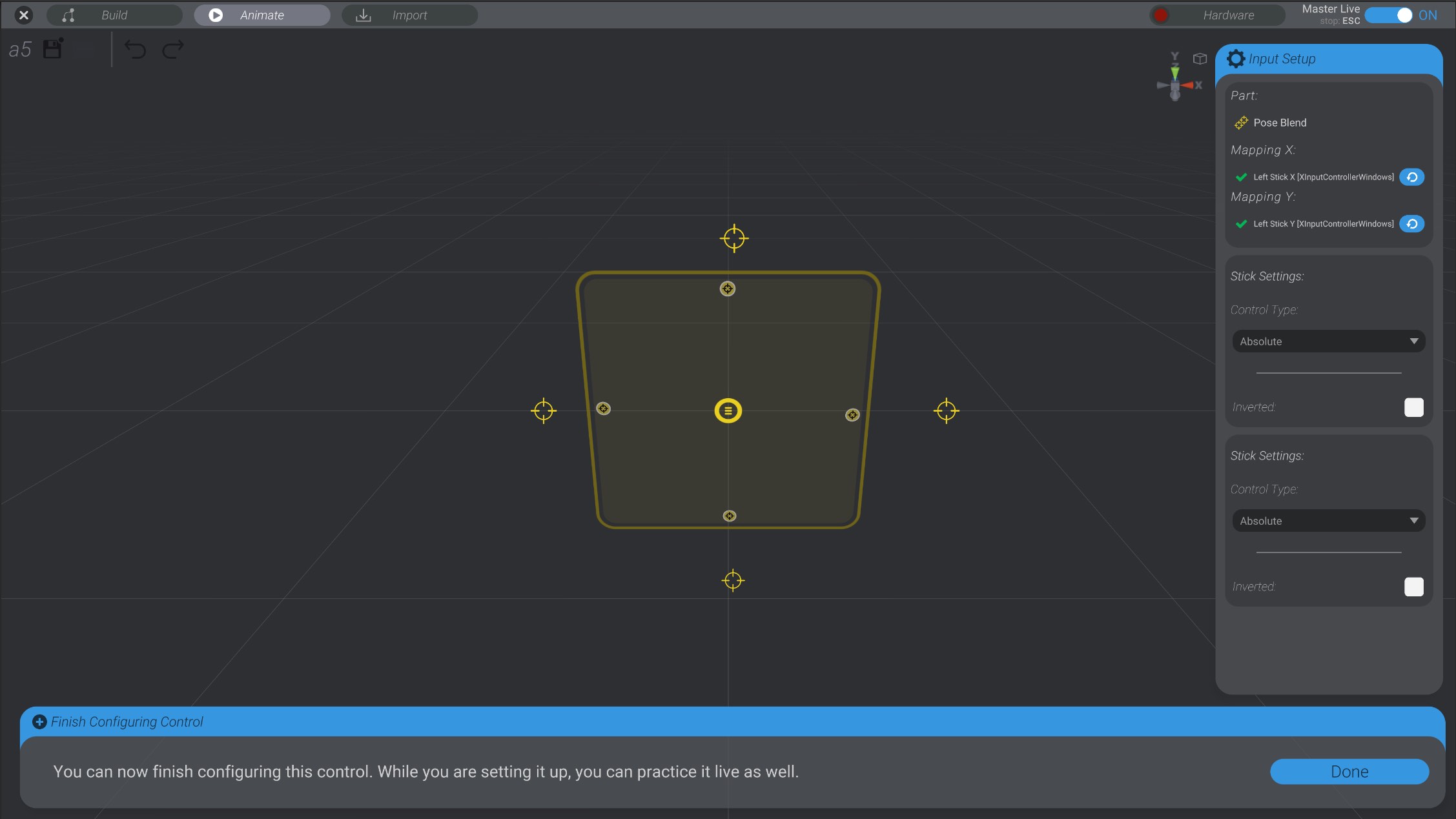Switch to the Animate mode tab
Image resolution: width=1456 pixels, height=819 pixels.
point(261,15)
